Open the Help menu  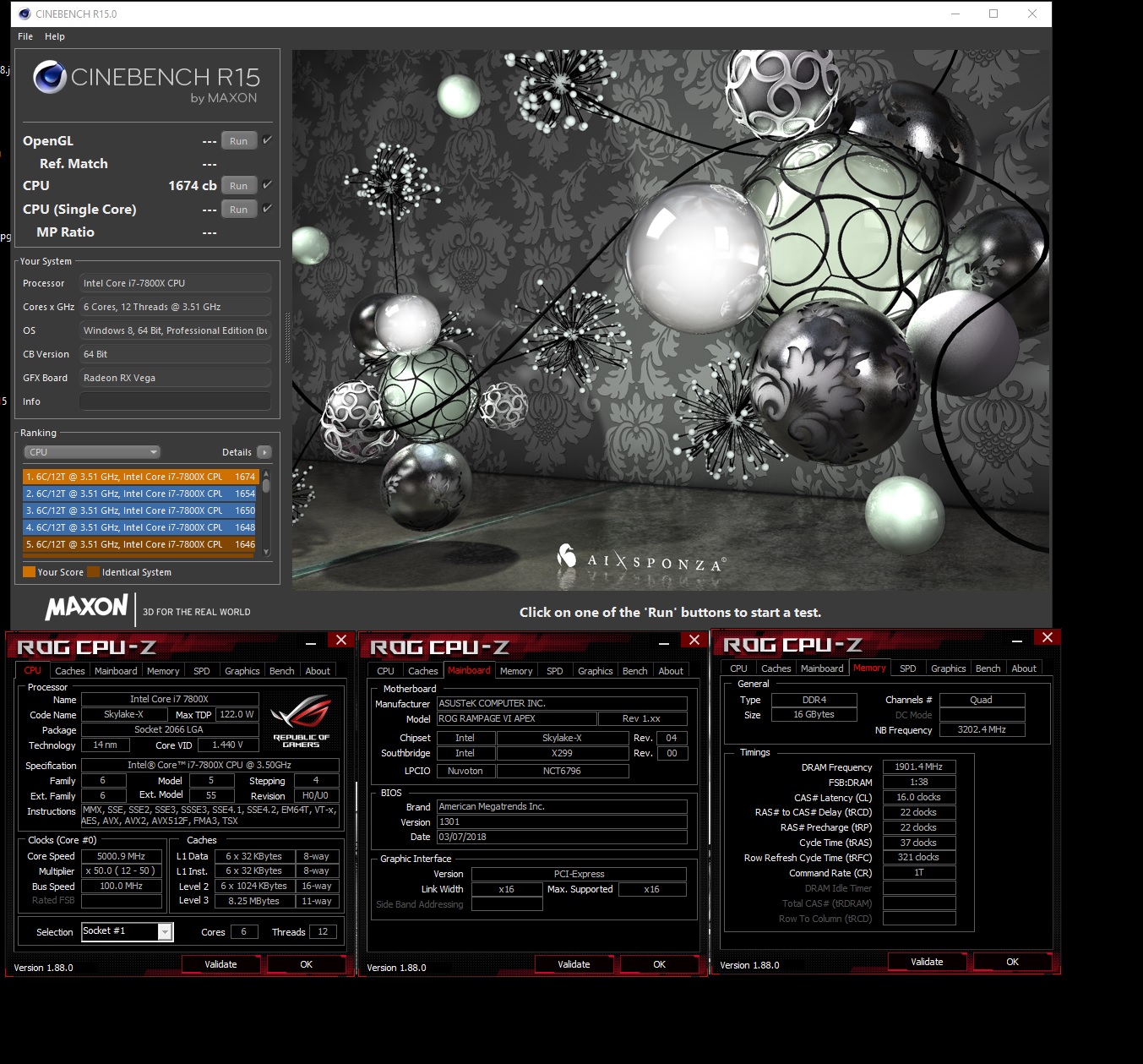tap(55, 36)
